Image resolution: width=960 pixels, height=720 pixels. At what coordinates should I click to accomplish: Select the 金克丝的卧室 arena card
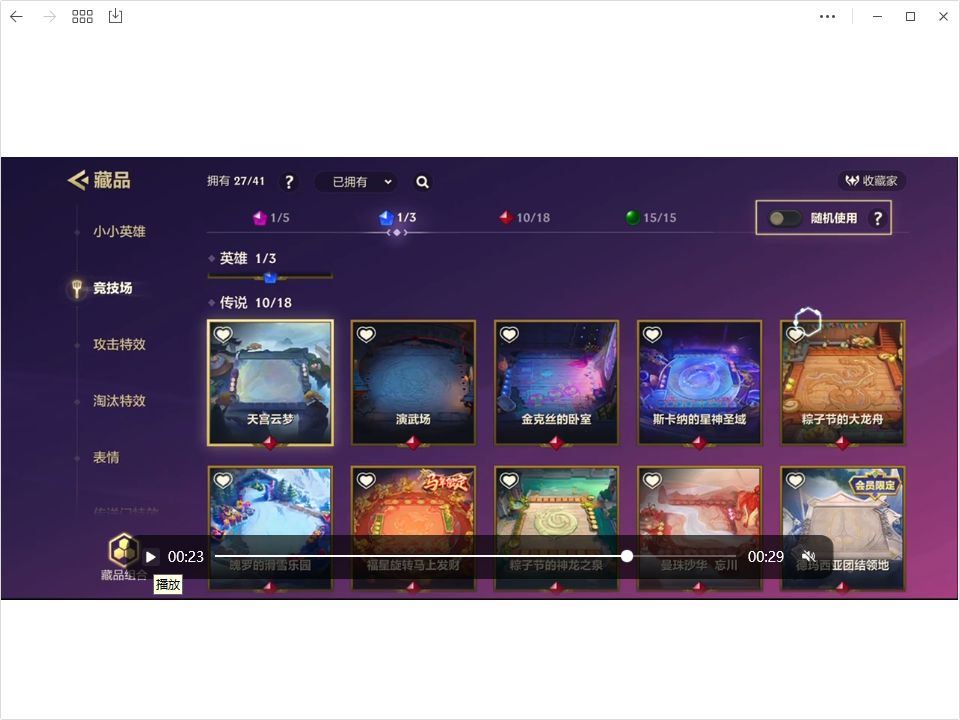(557, 383)
